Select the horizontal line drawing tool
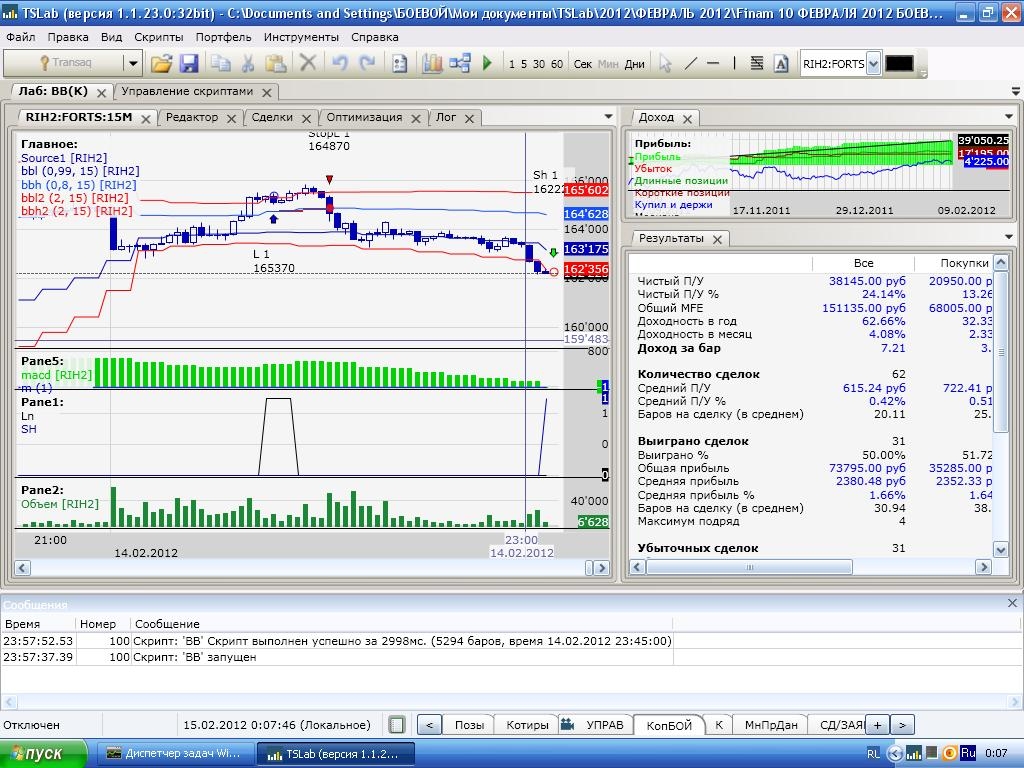The height and width of the screenshot is (768, 1024). click(x=713, y=64)
